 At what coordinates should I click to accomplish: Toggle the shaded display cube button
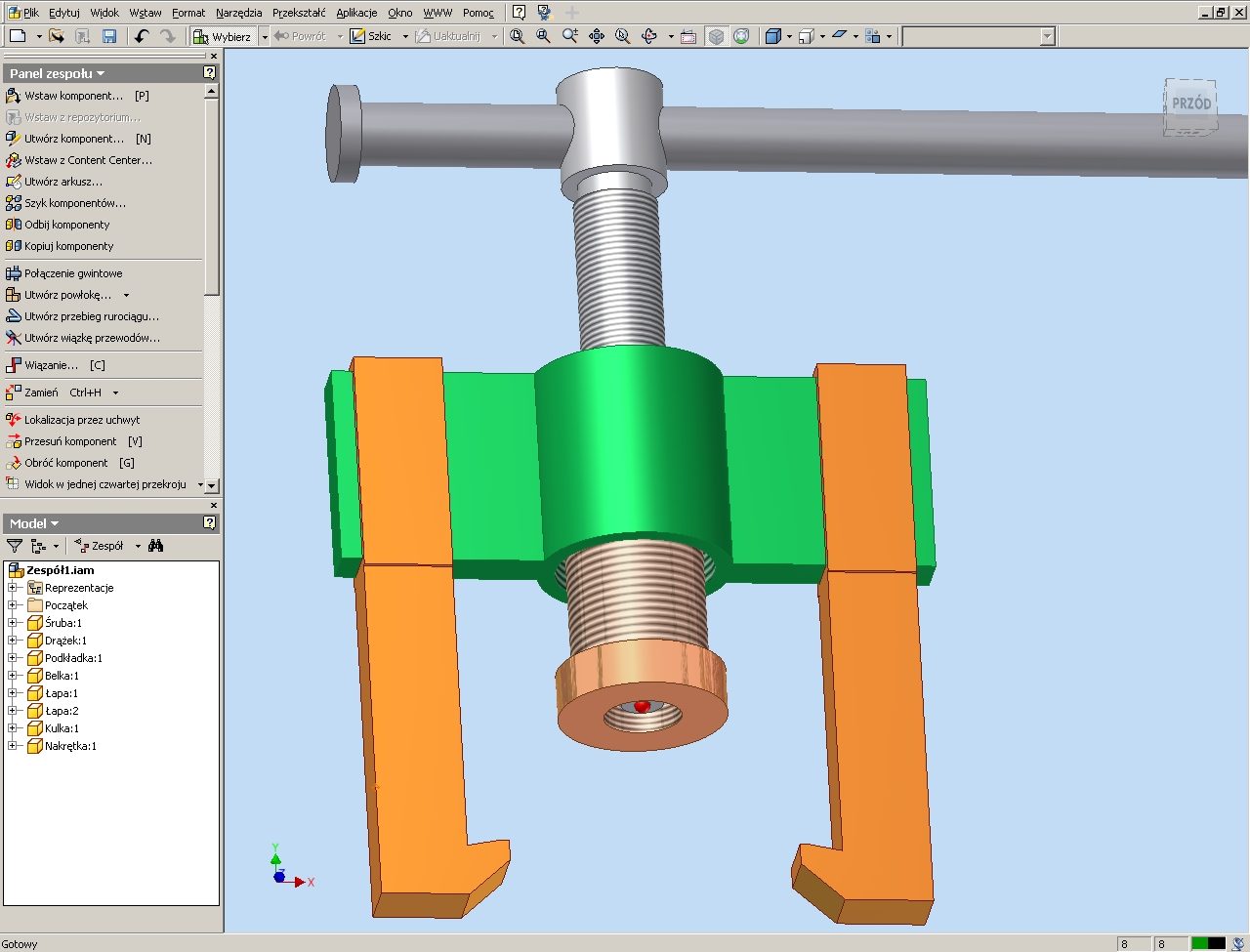(x=773, y=36)
